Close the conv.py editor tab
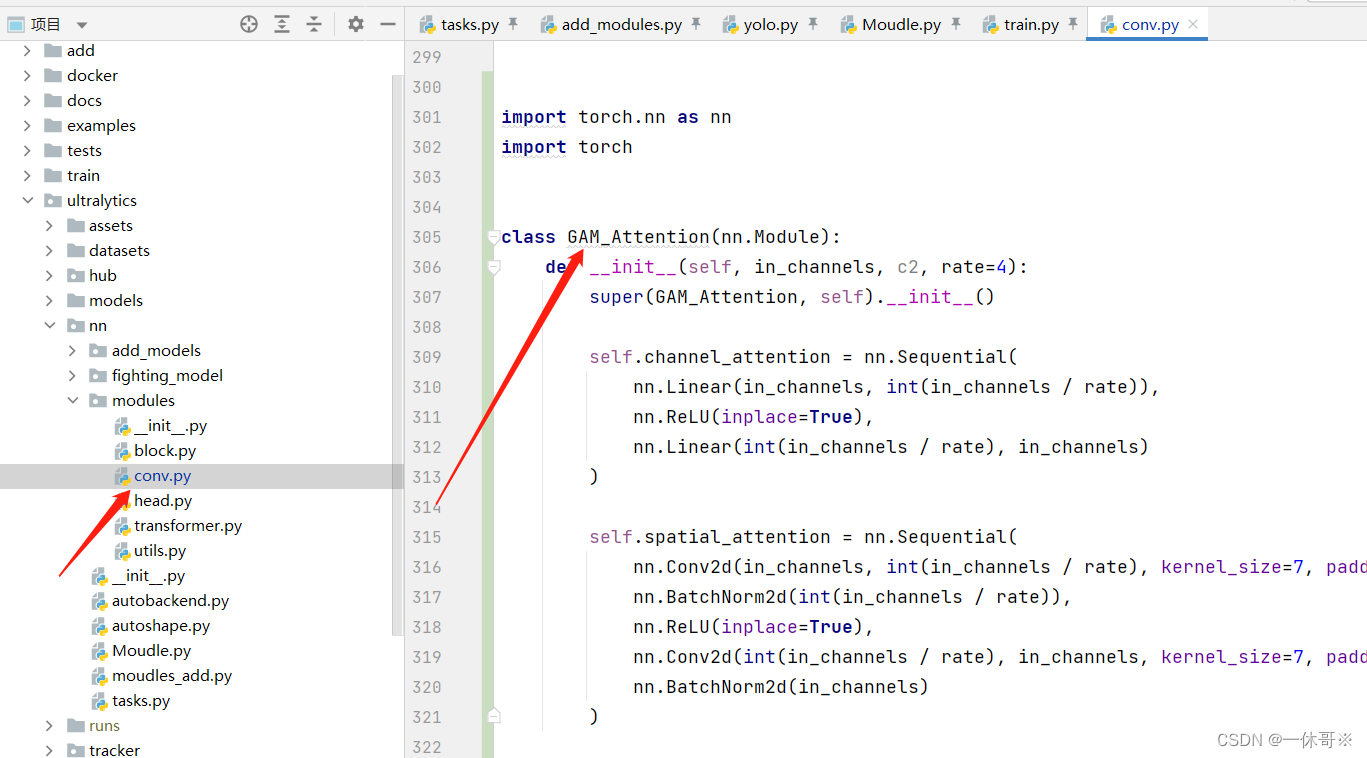The width and height of the screenshot is (1367, 758). pyautogui.click(x=1193, y=24)
